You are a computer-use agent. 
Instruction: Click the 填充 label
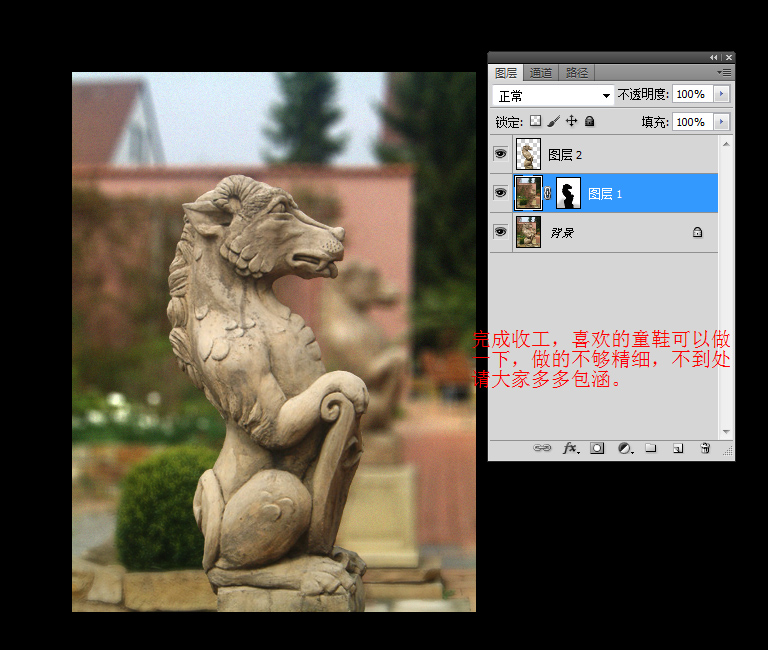point(655,122)
